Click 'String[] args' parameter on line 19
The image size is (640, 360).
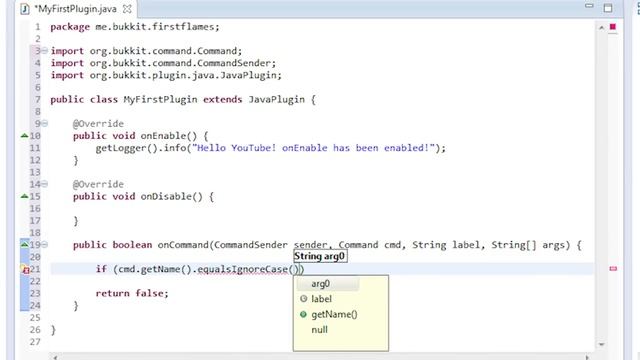click(530, 245)
